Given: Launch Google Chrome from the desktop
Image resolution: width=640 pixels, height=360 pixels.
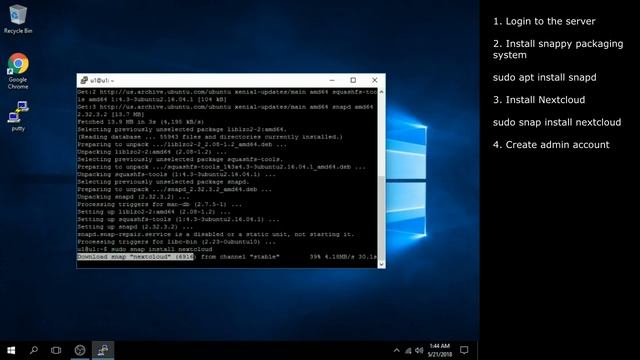Looking at the screenshot, I should 18,71.
